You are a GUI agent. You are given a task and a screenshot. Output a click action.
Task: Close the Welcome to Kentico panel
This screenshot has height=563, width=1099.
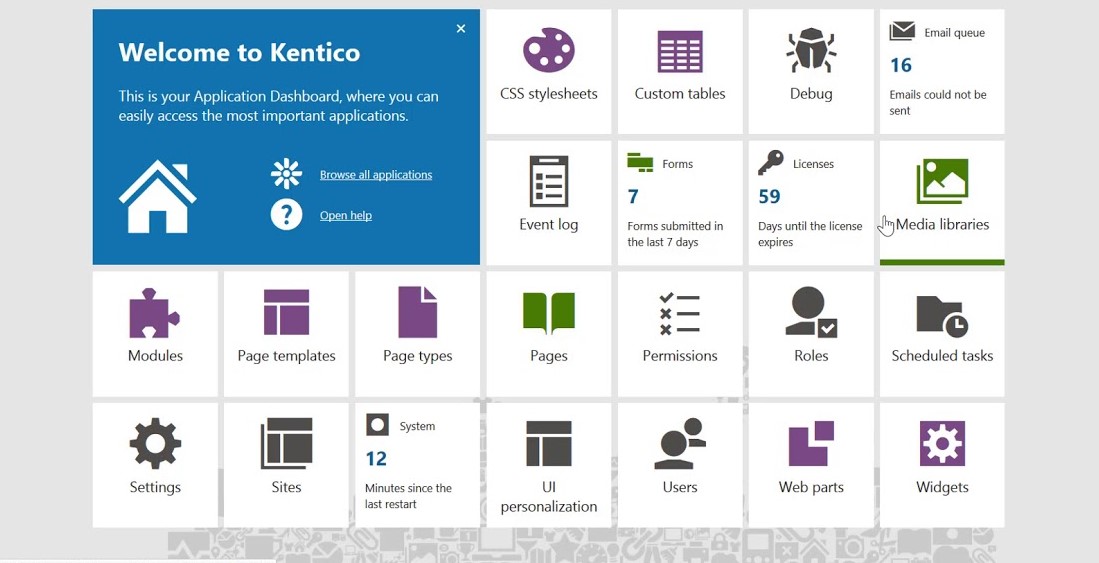click(460, 29)
